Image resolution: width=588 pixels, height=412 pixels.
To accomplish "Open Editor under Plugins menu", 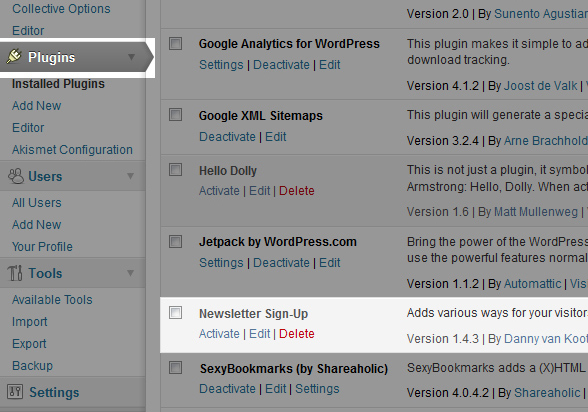I will tap(28, 128).
